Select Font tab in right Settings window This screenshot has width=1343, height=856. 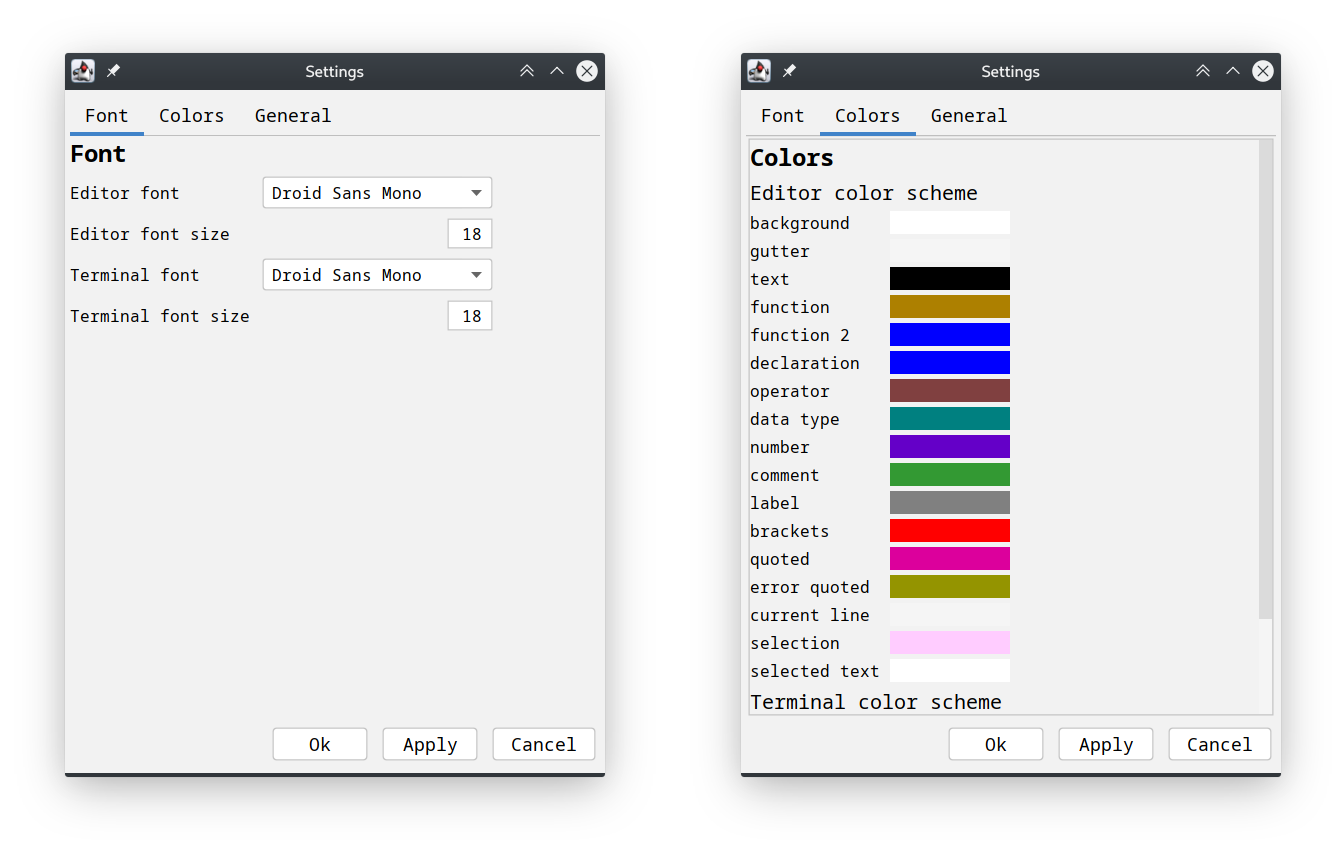pos(782,115)
